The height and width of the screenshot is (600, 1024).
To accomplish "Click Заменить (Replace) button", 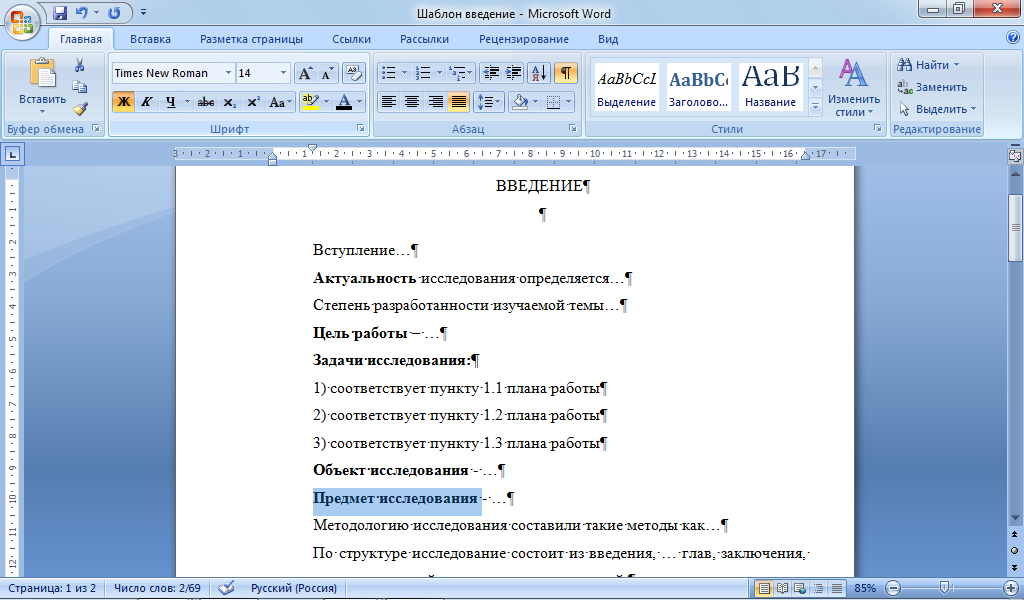I will pyautogui.click(x=933, y=87).
